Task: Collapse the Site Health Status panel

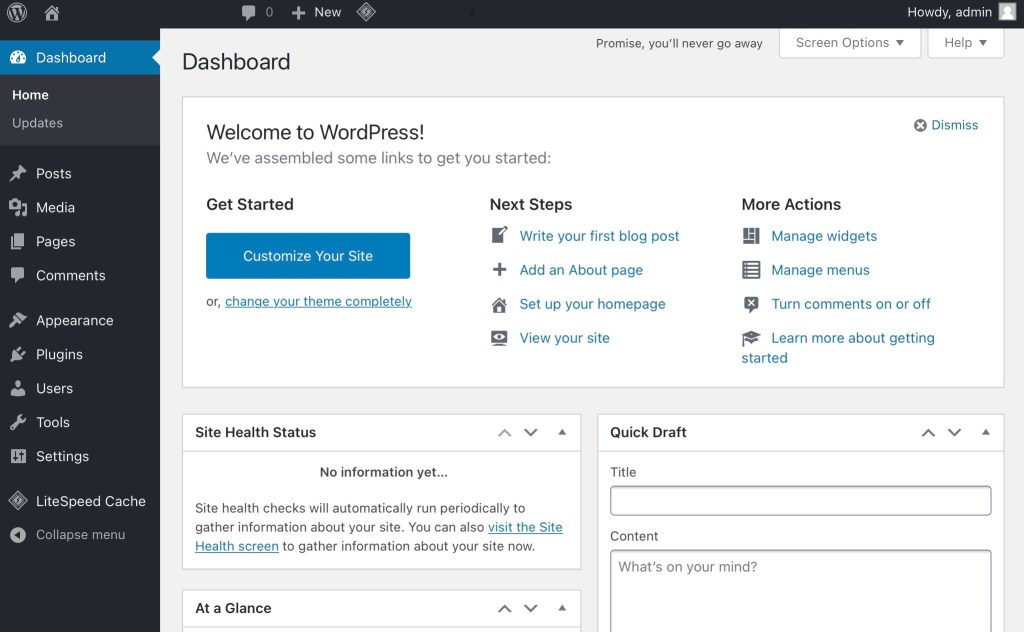Action: (562, 432)
